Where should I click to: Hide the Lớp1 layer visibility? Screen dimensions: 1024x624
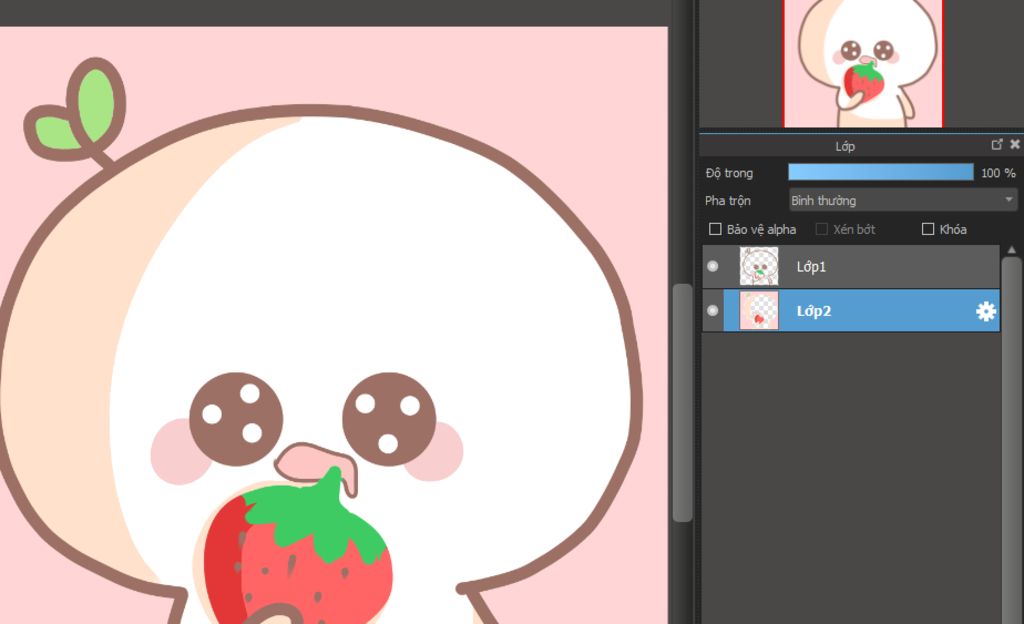point(712,266)
